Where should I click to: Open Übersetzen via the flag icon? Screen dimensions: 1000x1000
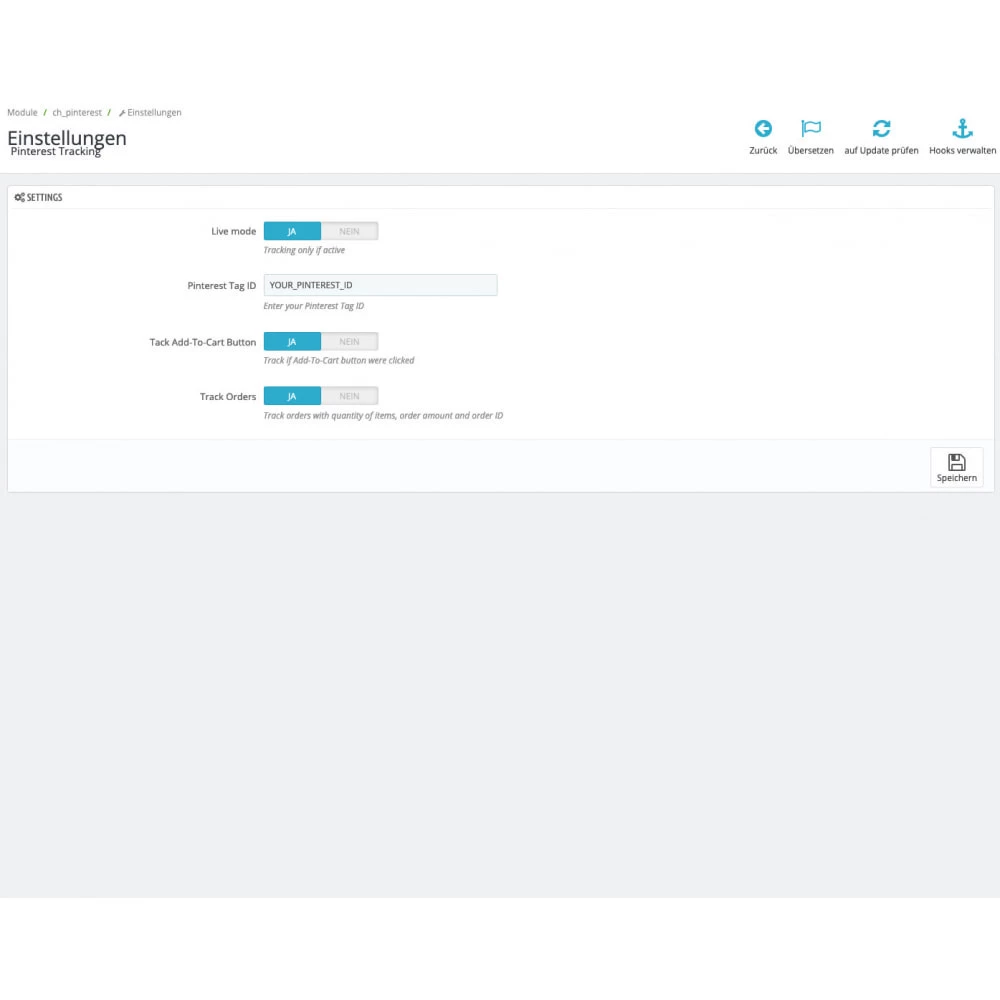(811, 129)
